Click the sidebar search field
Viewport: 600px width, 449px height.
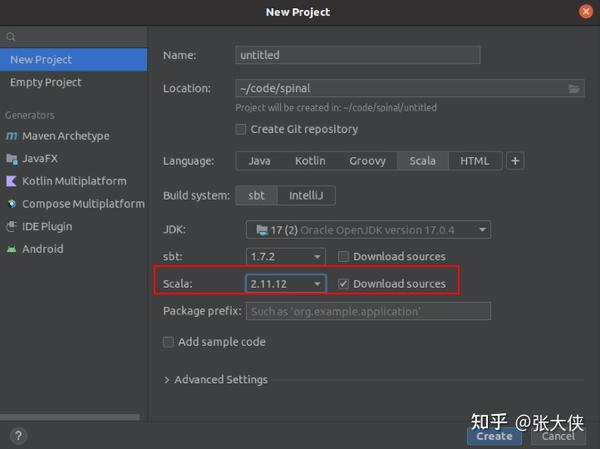[73, 37]
